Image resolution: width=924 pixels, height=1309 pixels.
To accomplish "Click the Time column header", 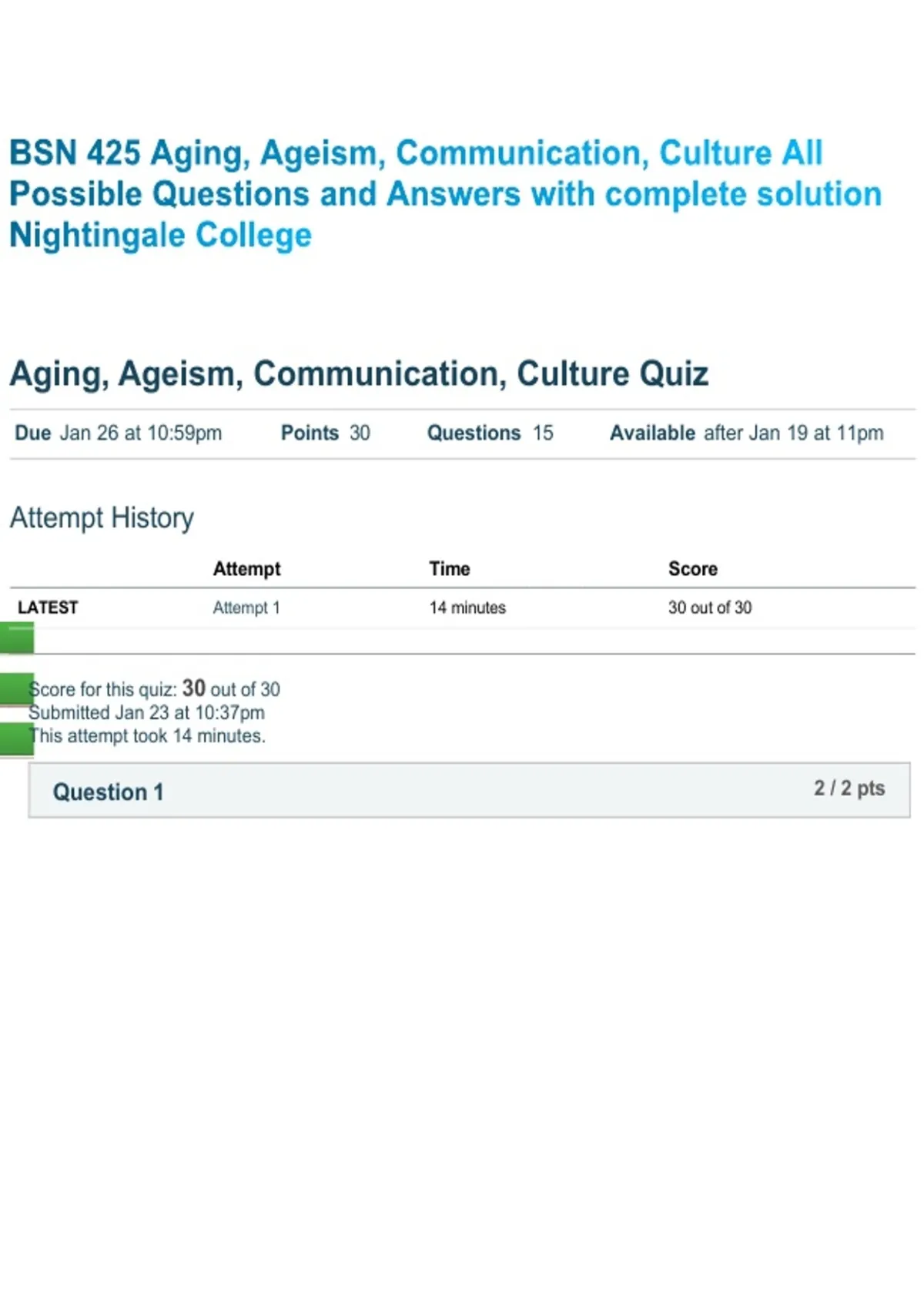I will (450, 568).
